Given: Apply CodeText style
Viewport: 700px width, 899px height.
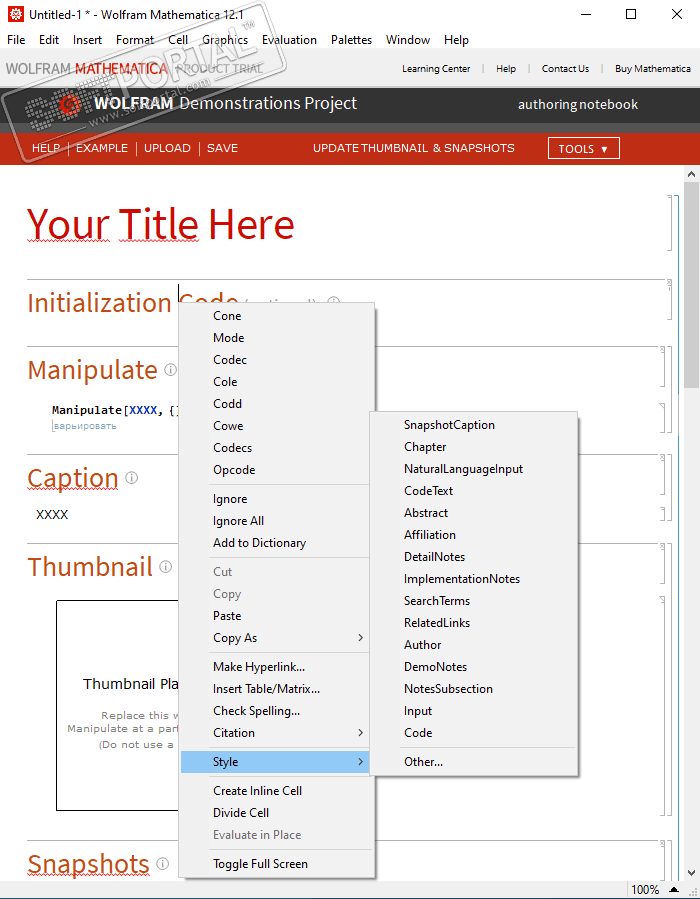Looking at the screenshot, I should pyautogui.click(x=474, y=491).
